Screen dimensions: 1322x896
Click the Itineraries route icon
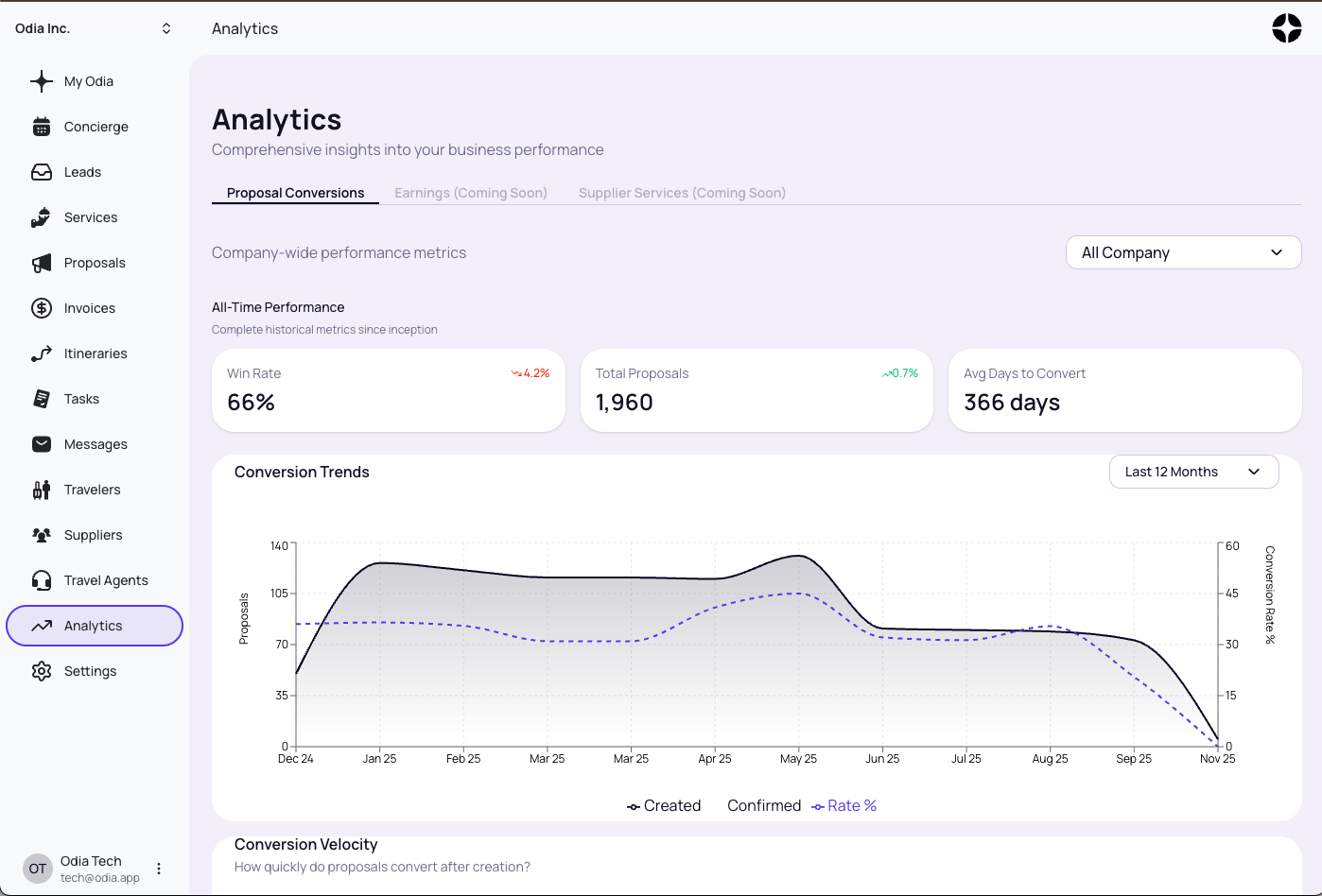click(42, 353)
